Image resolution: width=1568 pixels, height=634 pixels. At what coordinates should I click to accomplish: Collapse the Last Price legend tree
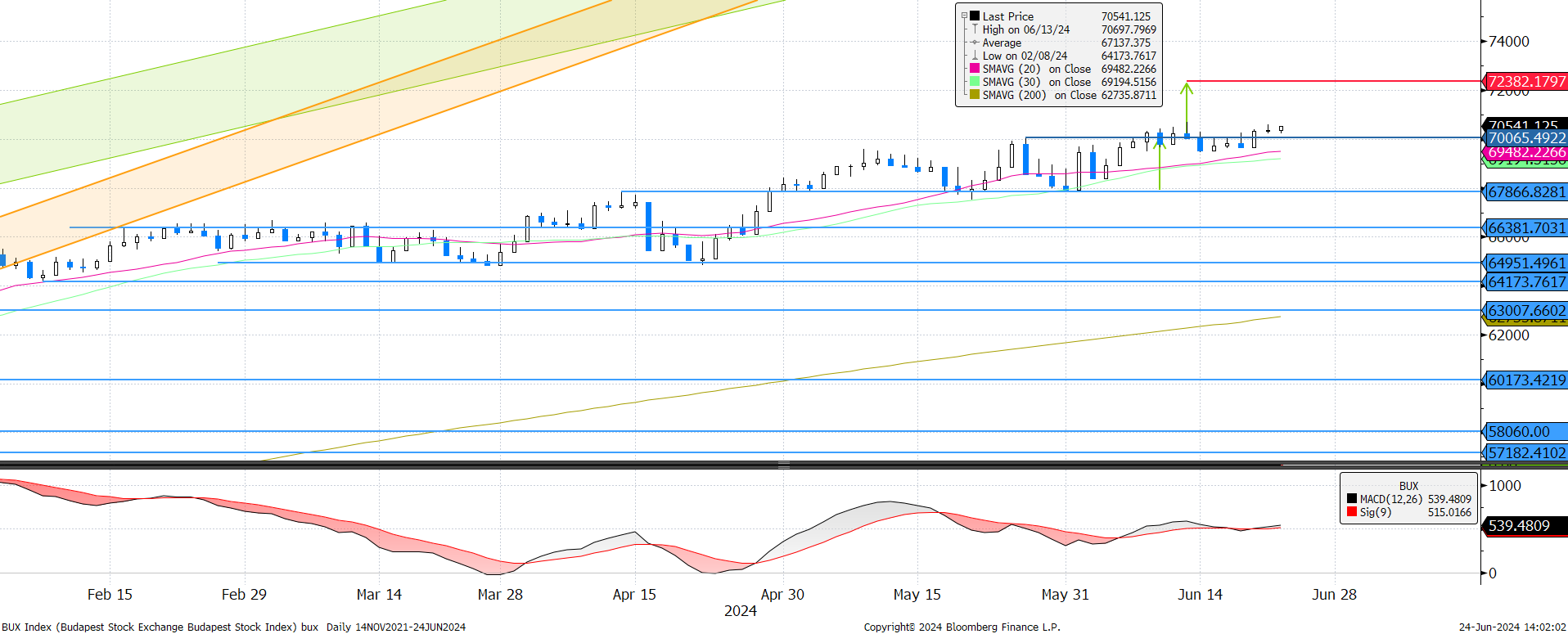coord(964,16)
